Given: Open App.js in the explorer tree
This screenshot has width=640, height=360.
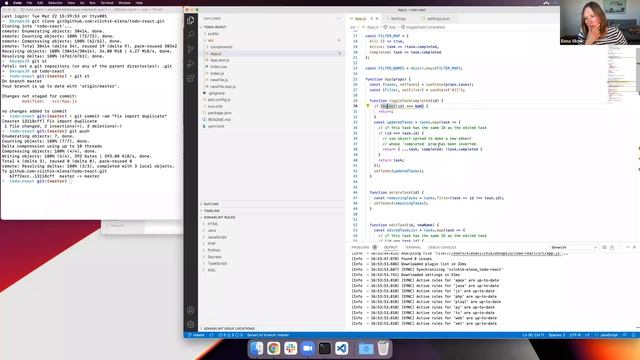Looking at the screenshot, I should tap(216, 53).
